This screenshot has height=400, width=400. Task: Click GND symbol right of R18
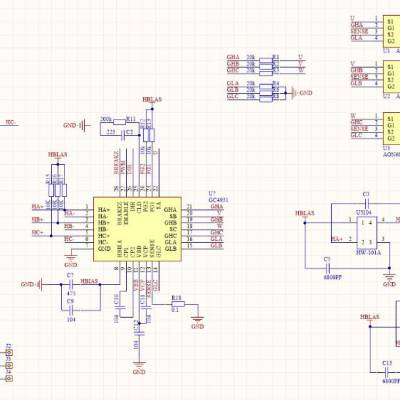click(198, 322)
